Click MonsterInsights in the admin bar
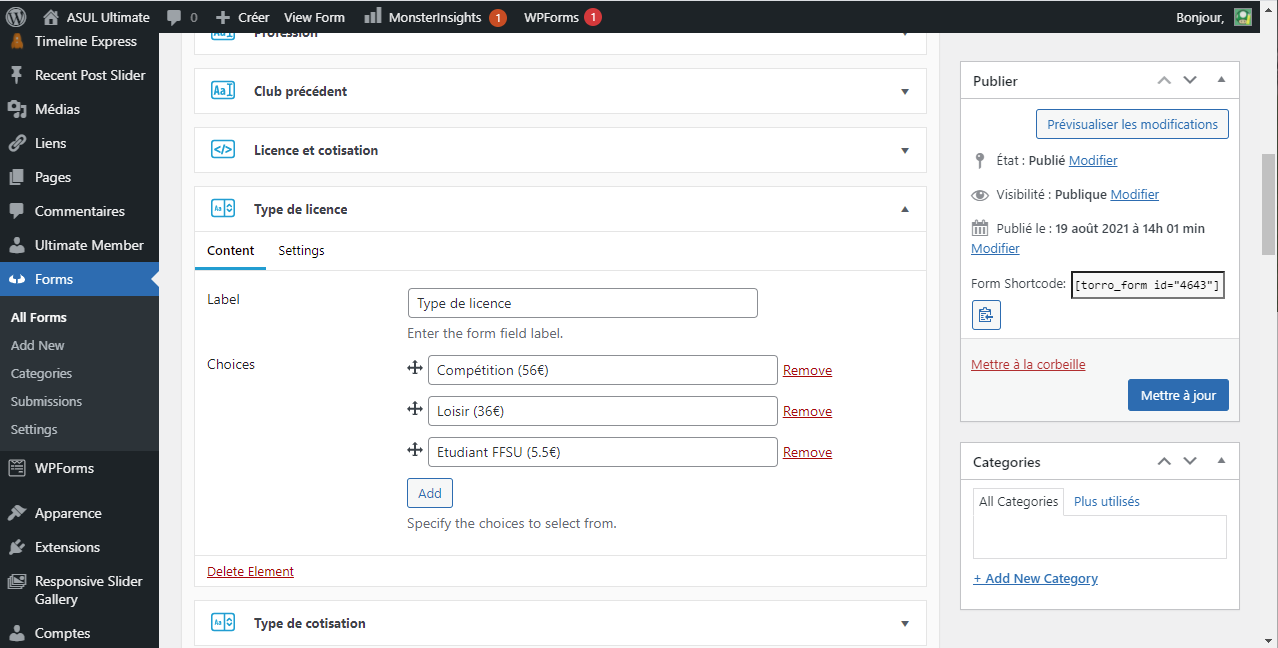The width and height of the screenshot is (1278, 648). point(434,17)
